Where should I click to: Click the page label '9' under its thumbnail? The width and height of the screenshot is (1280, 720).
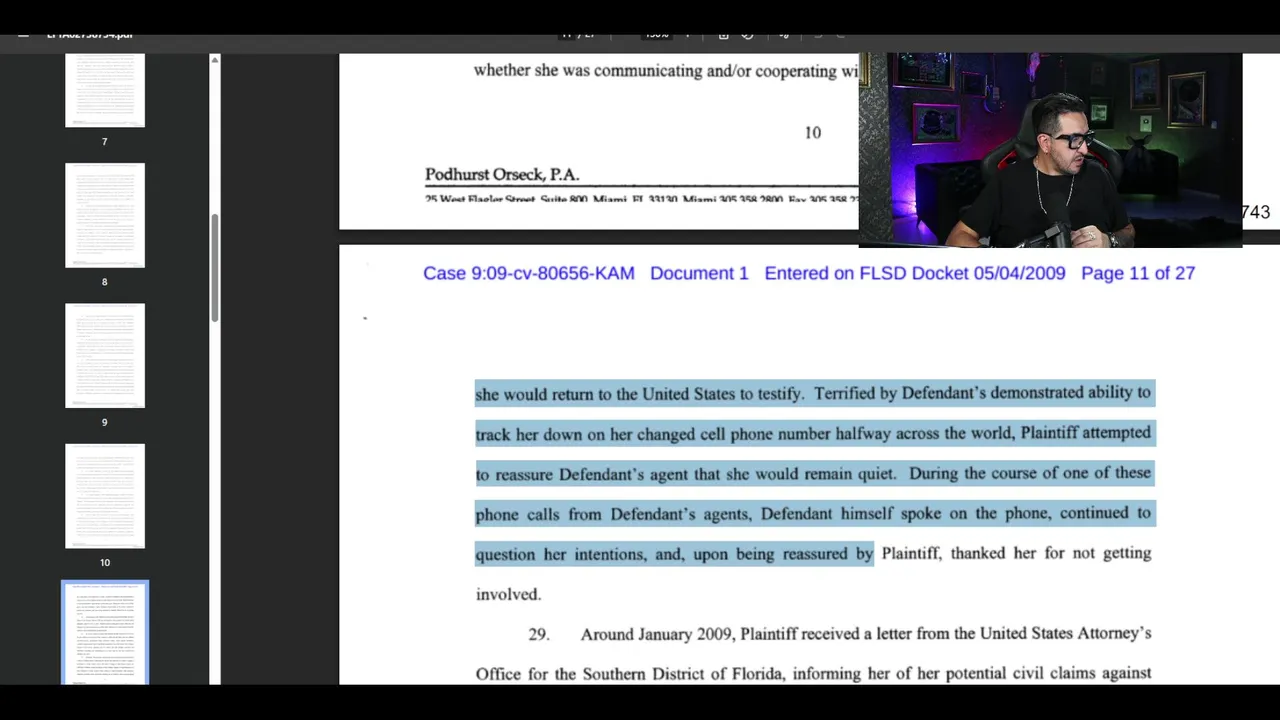(x=104, y=422)
